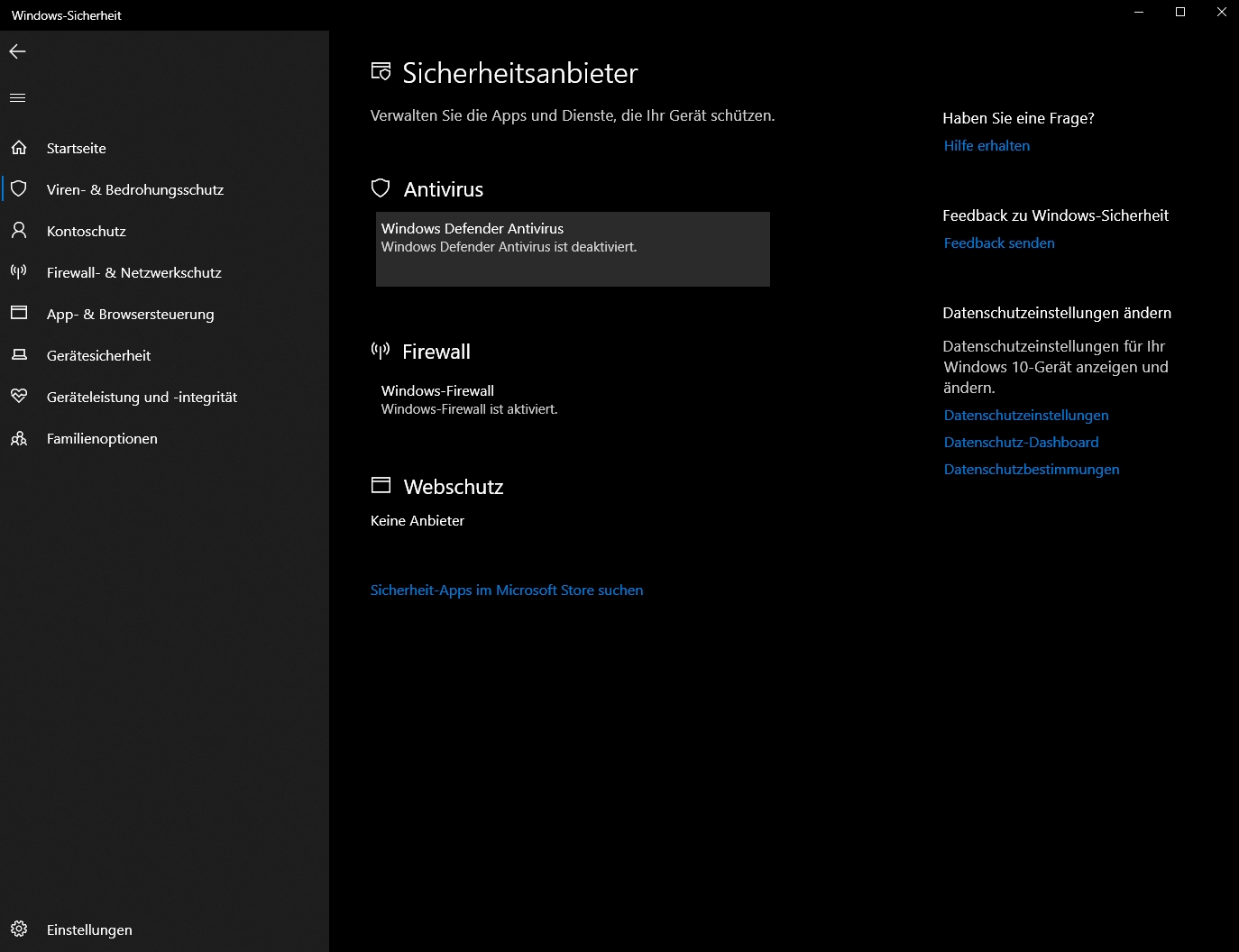Expand the Windows Defender Antivirus provider card
The height and width of the screenshot is (952, 1239).
tap(573, 249)
